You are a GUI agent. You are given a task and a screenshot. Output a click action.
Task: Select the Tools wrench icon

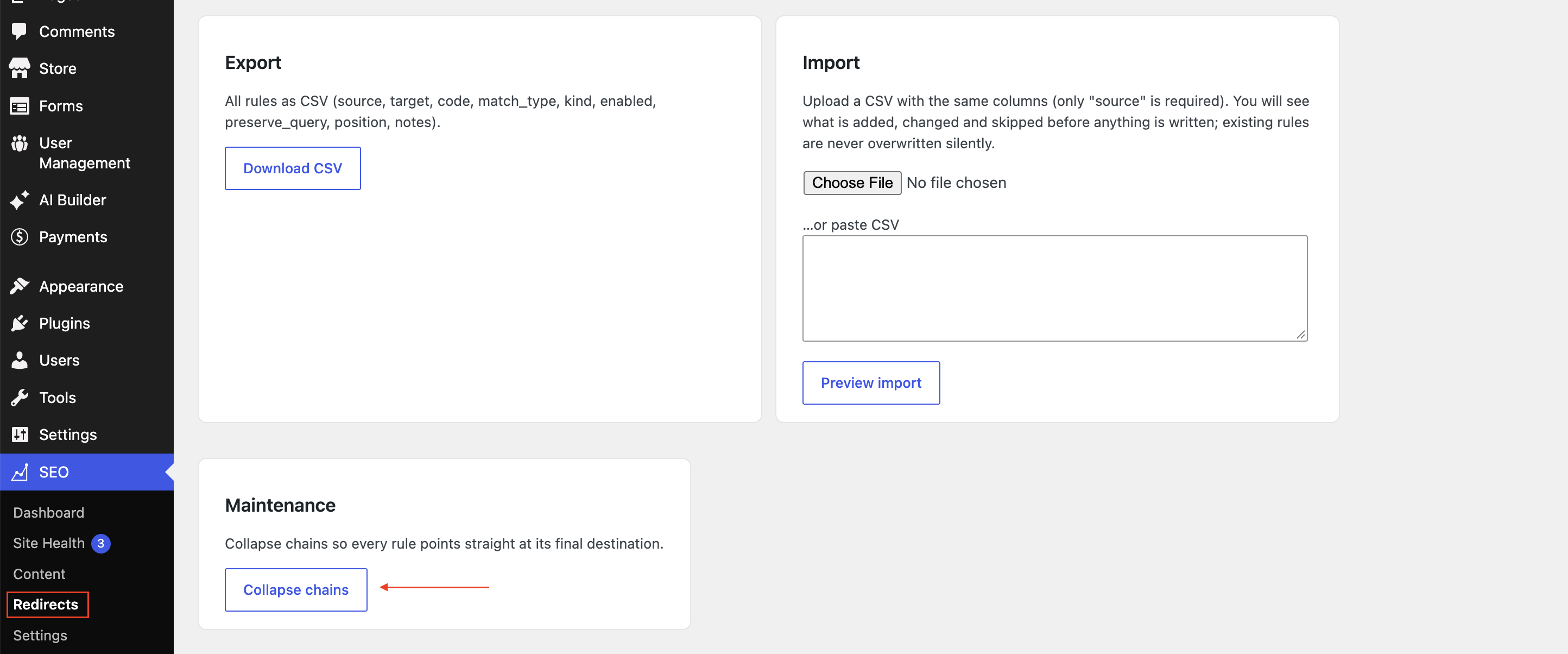tap(20, 398)
